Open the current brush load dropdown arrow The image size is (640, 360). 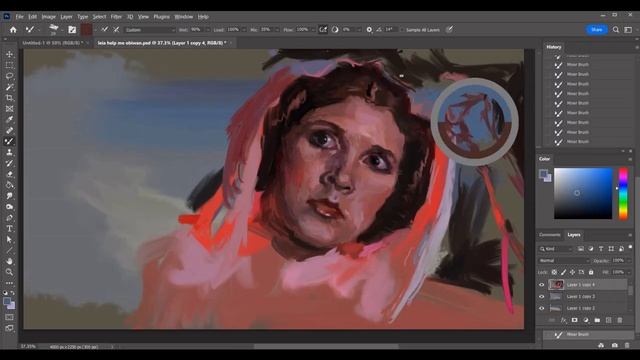click(96, 30)
